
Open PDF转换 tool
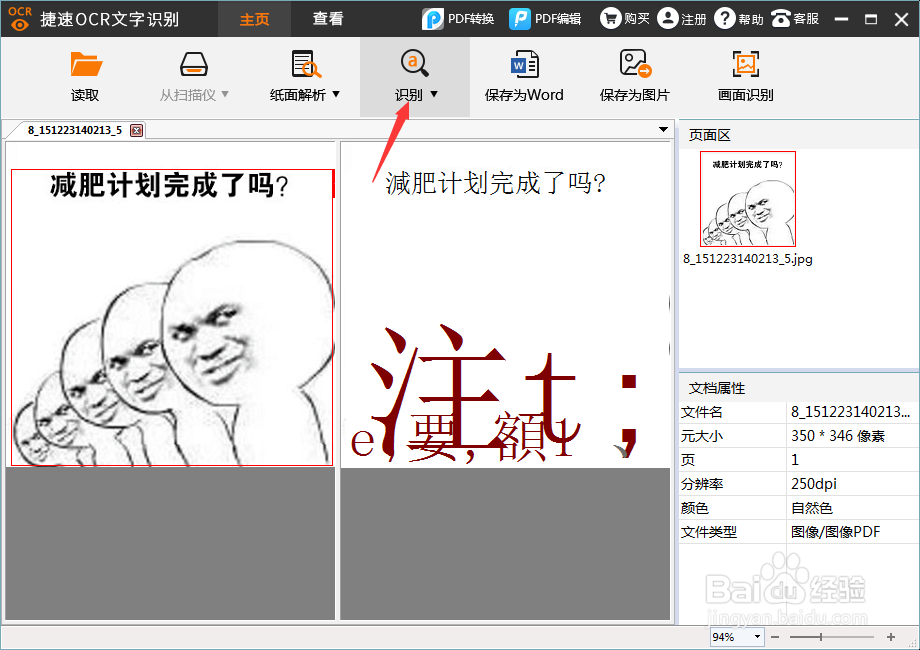coord(458,19)
